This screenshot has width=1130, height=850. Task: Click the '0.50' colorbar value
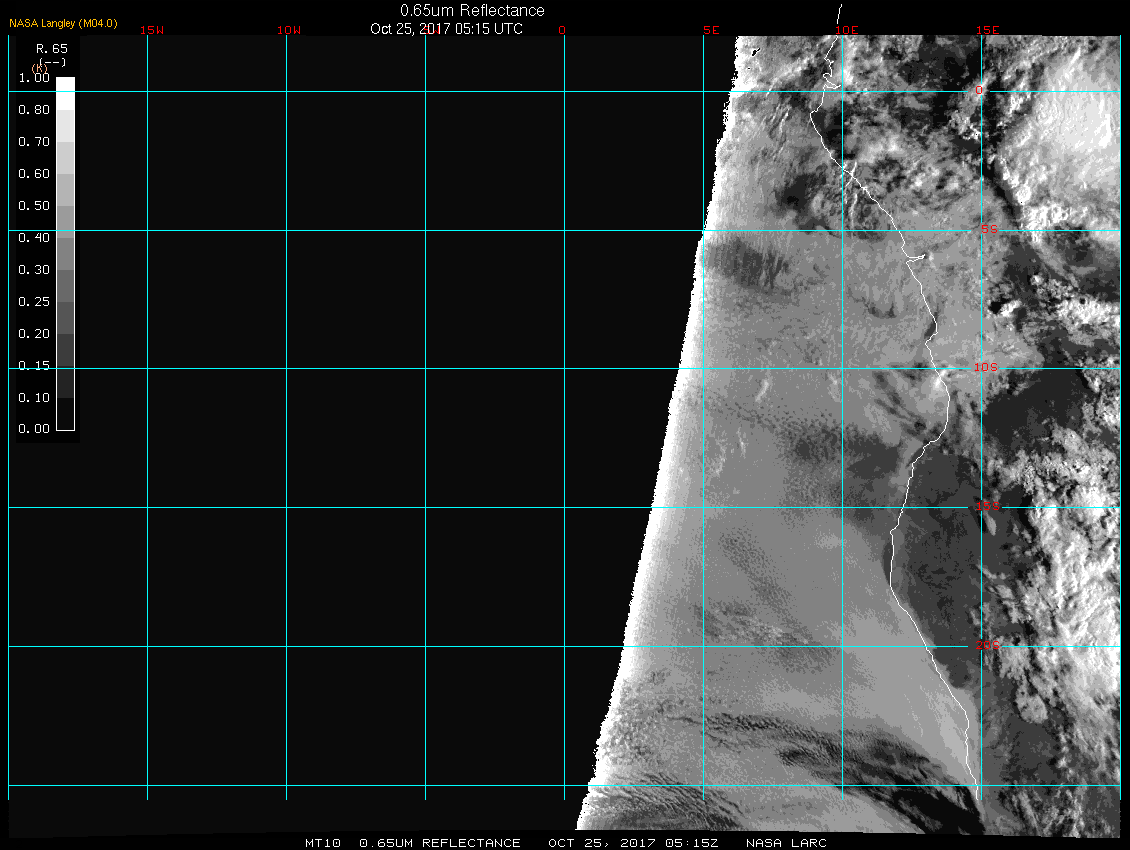point(34,205)
